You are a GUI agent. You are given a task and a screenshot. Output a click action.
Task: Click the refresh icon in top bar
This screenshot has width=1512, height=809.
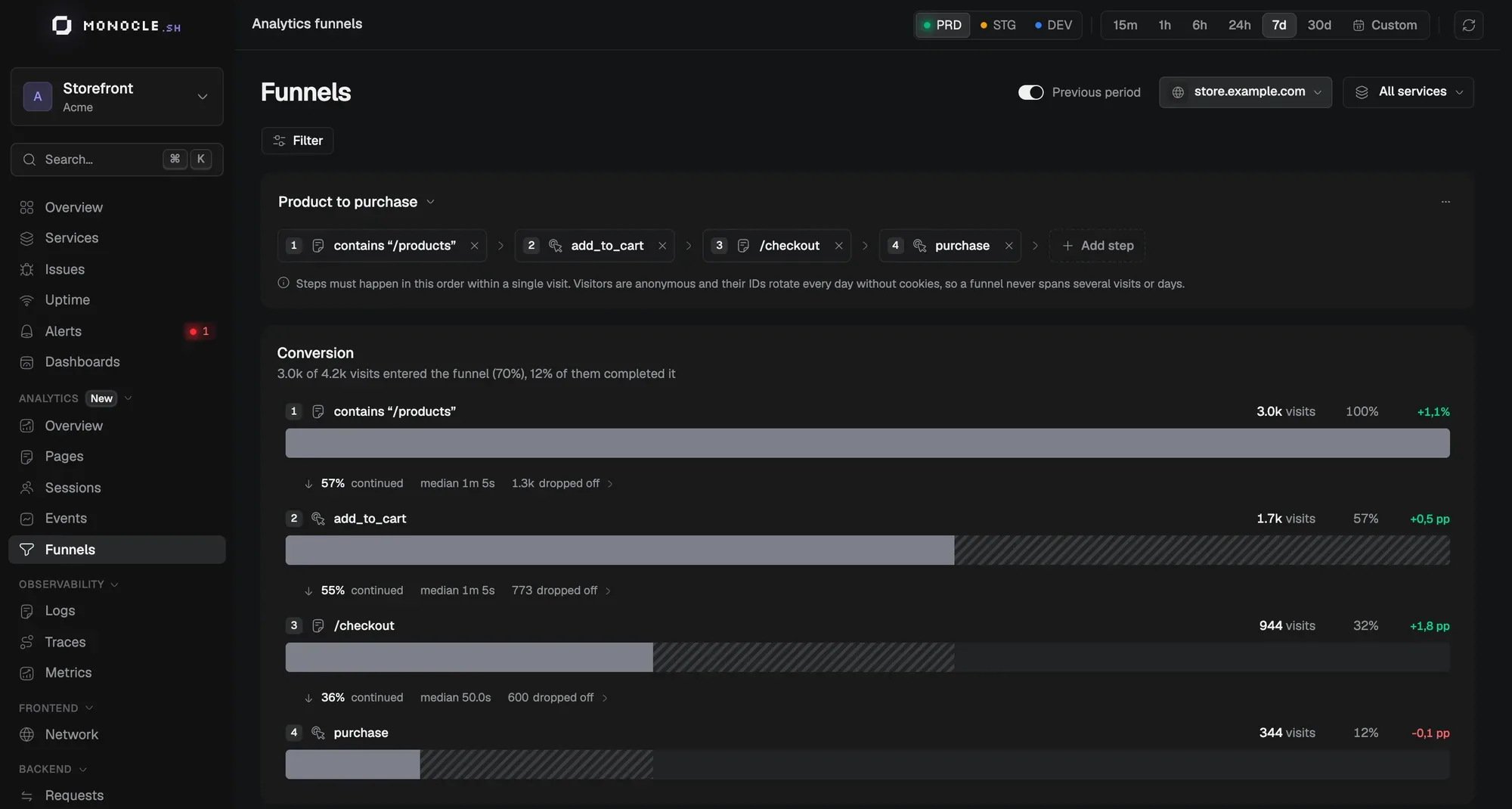click(x=1468, y=25)
